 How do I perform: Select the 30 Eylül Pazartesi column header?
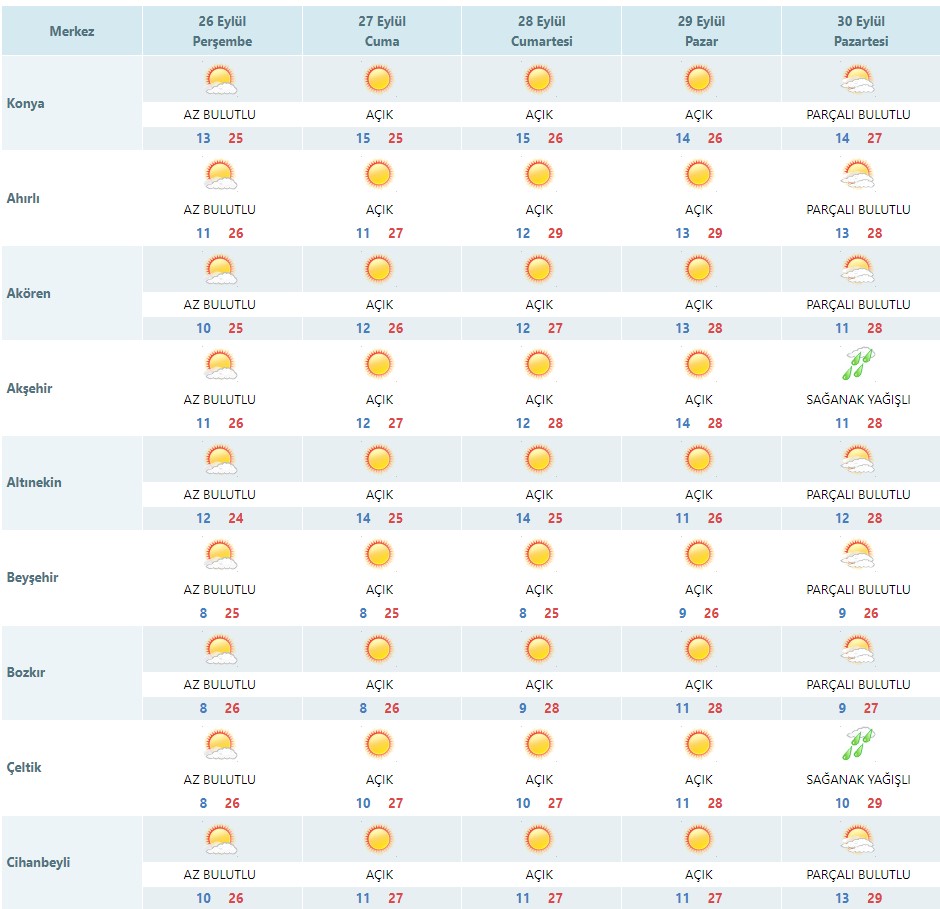click(x=861, y=31)
